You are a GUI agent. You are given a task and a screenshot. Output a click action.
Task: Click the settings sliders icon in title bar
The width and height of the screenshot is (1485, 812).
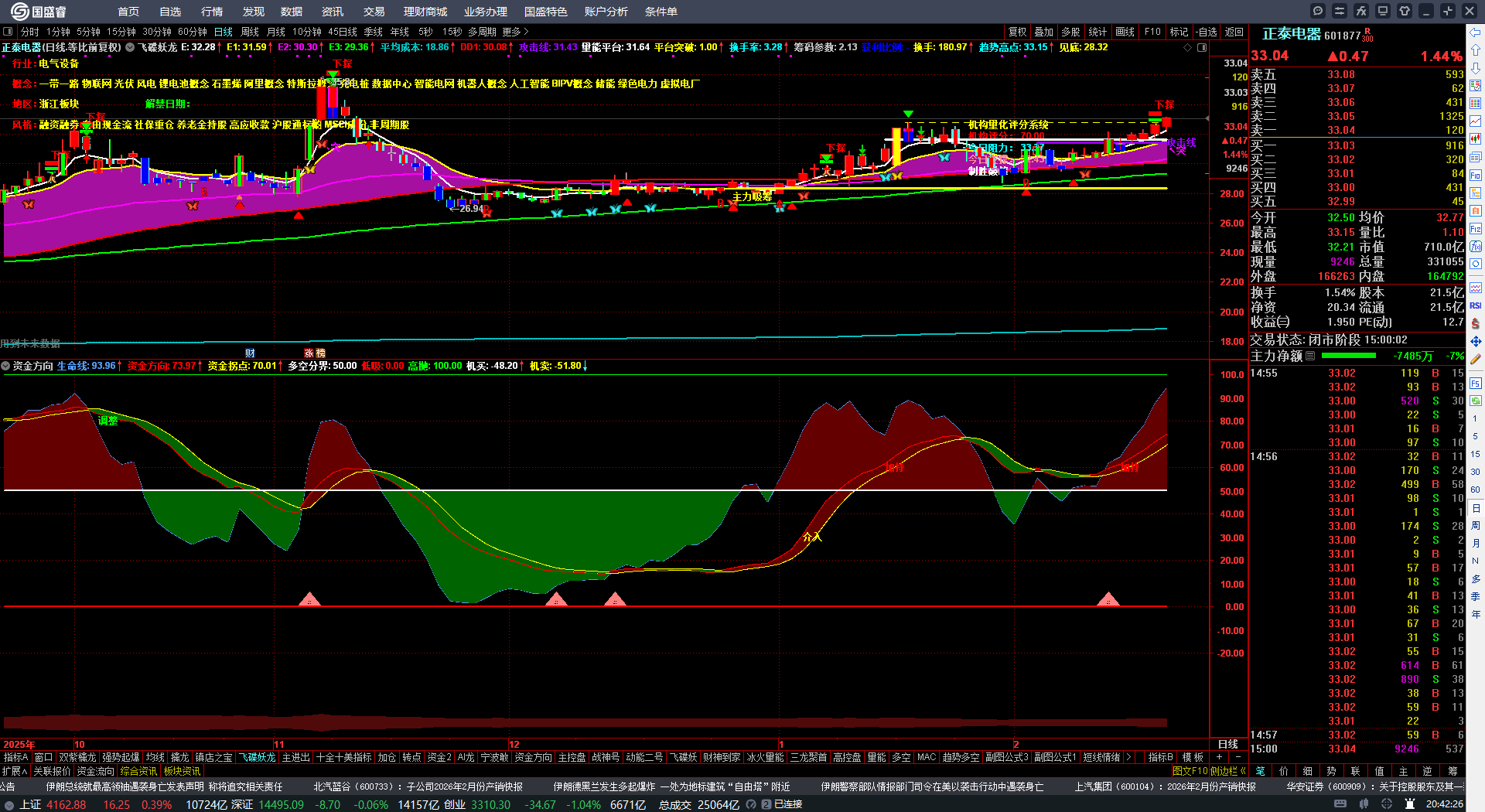point(1340,11)
